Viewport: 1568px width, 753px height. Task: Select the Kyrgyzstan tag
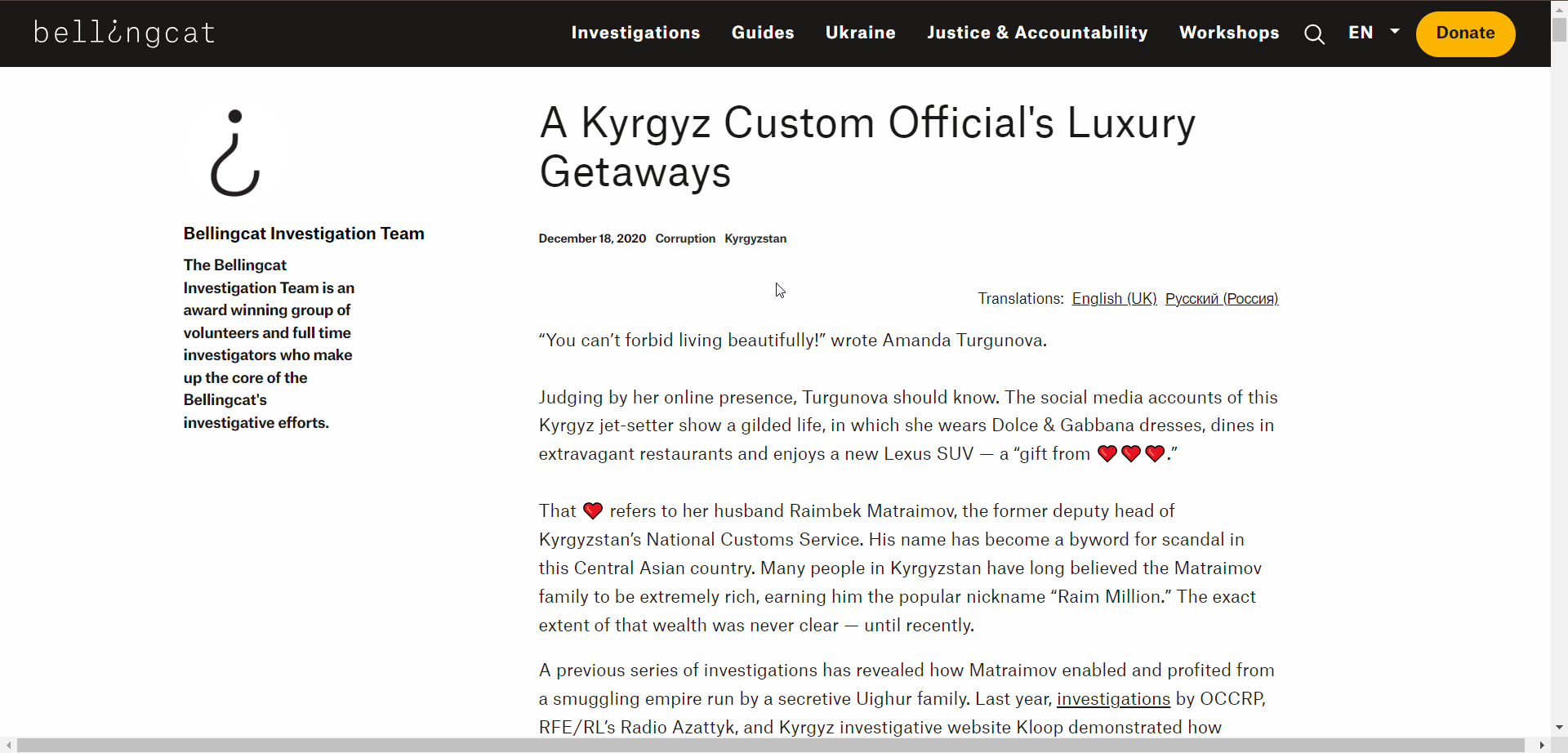(x=755, y=238)
